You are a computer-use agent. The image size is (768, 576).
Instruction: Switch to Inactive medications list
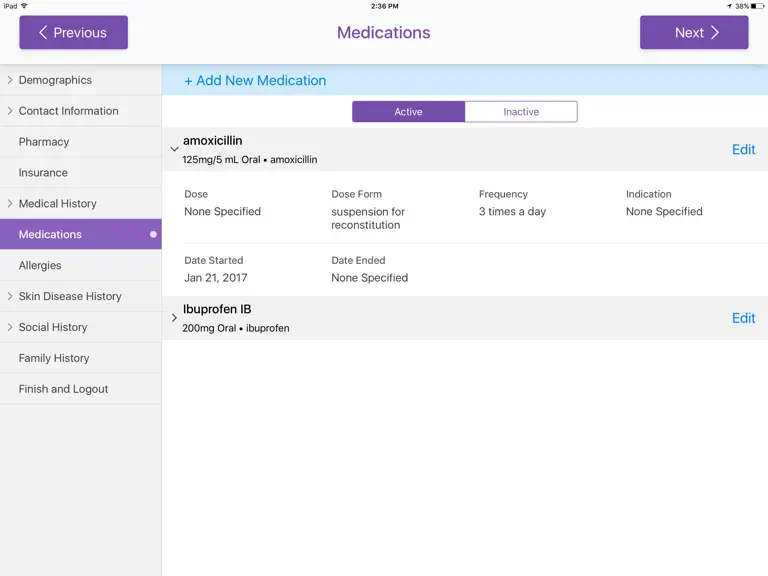point(521,112)
